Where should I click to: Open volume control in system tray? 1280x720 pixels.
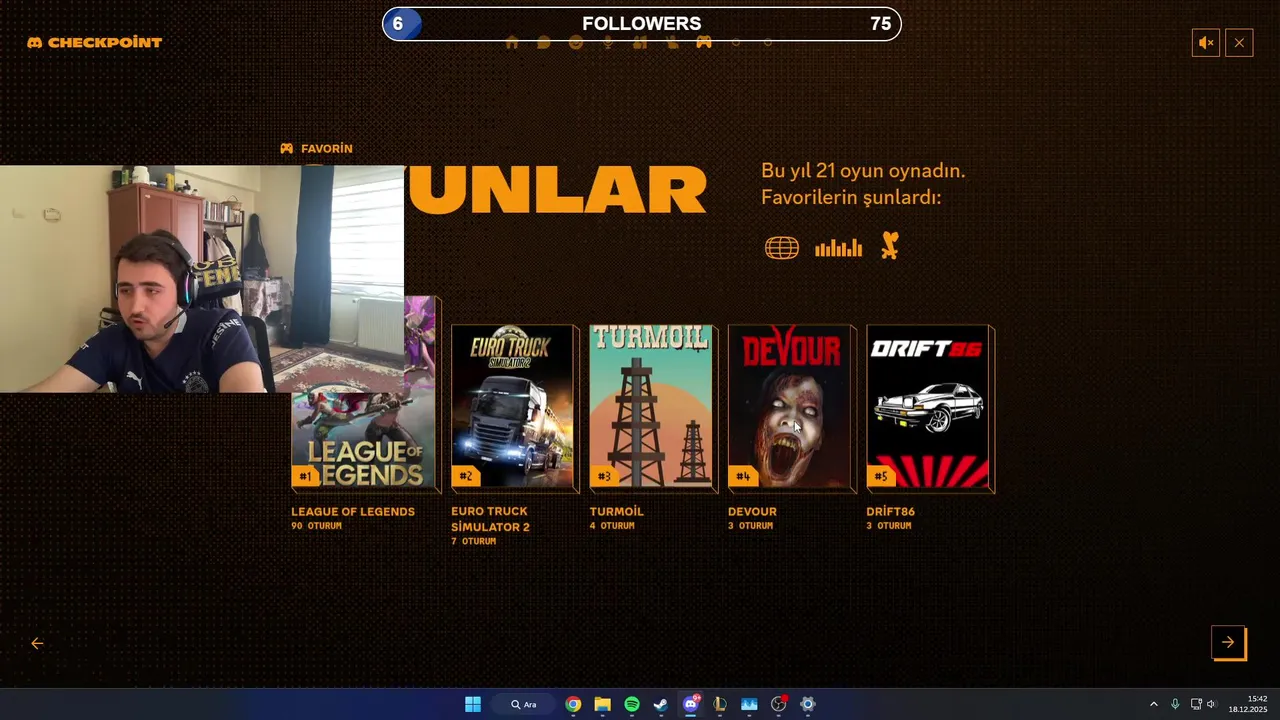[1211, 704]
